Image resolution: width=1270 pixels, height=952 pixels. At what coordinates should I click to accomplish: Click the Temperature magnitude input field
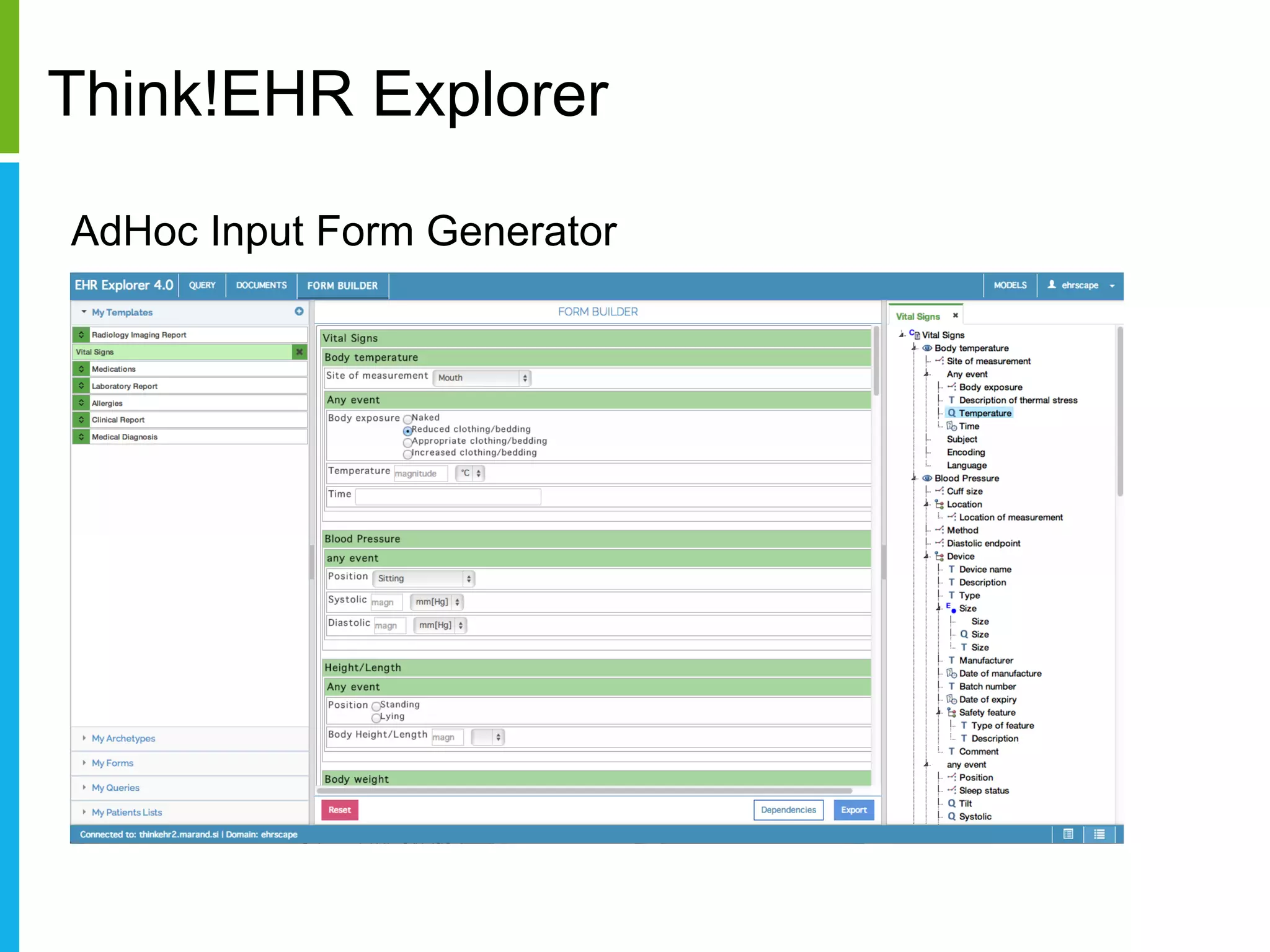pos(421,473)
